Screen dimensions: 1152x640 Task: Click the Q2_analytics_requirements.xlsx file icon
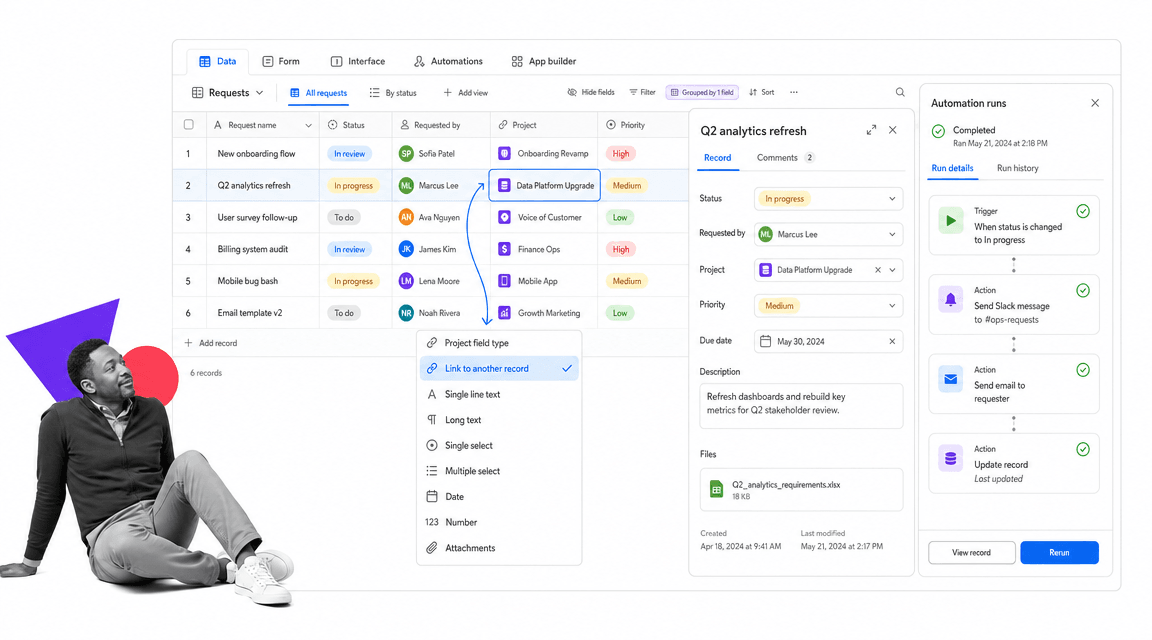(716, 489)
